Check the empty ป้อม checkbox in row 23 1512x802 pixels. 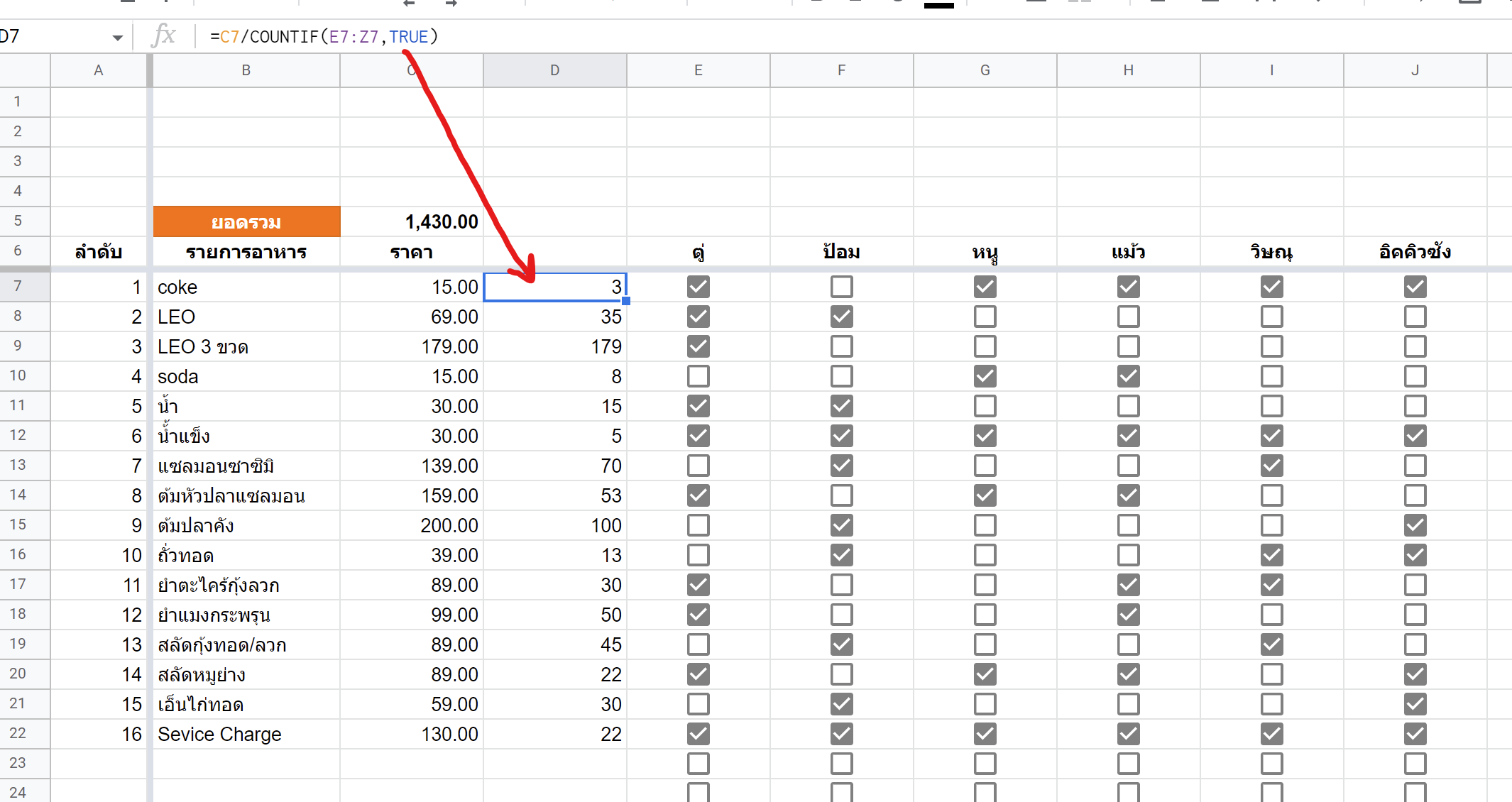(842, 764)
